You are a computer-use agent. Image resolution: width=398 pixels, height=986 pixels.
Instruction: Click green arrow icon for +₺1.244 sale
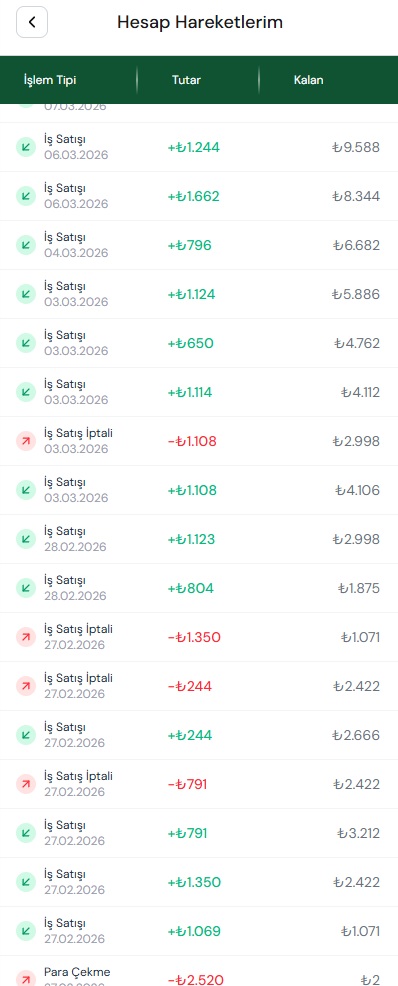point(26,147)
